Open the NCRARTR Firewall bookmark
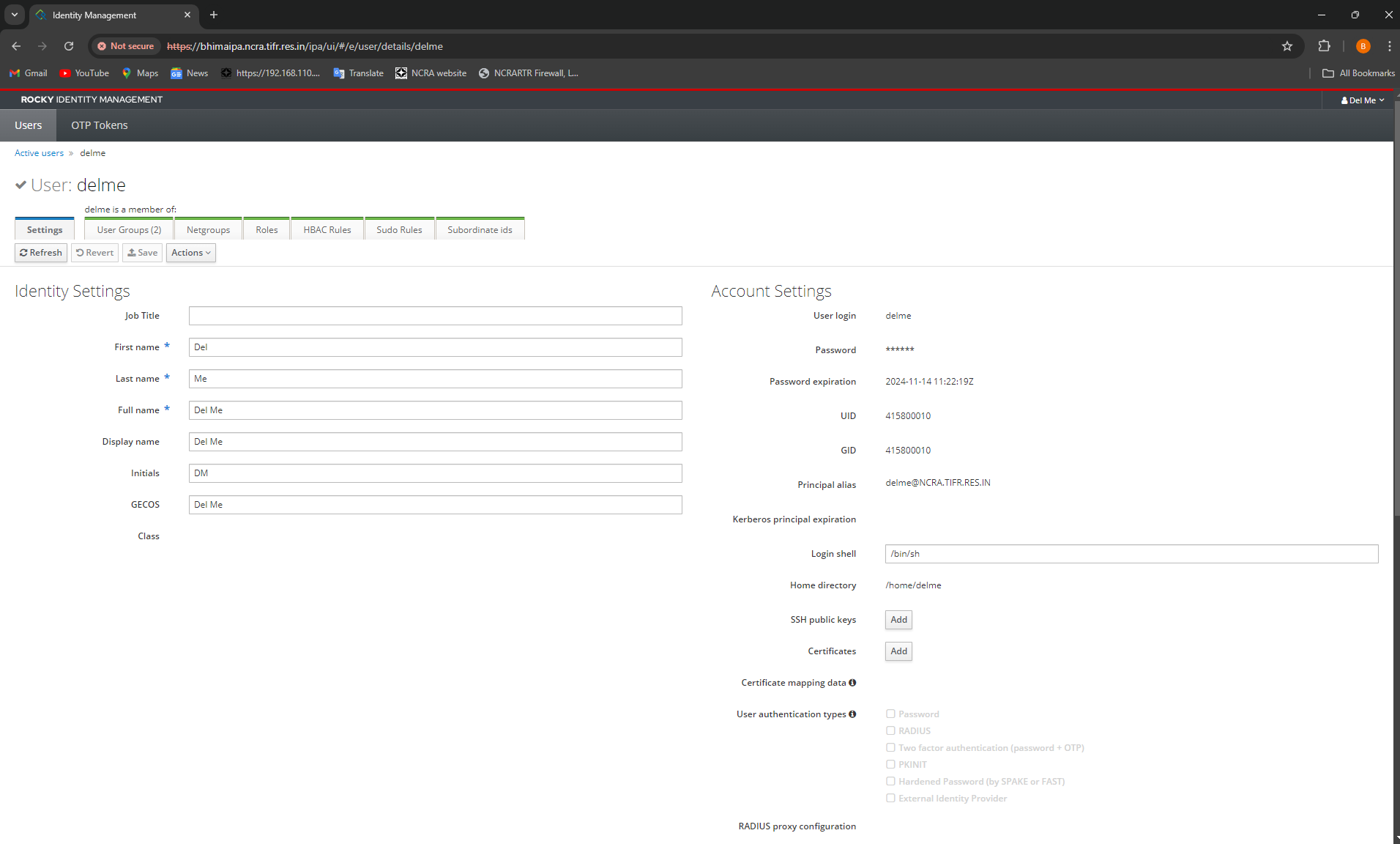 [529, 73]
